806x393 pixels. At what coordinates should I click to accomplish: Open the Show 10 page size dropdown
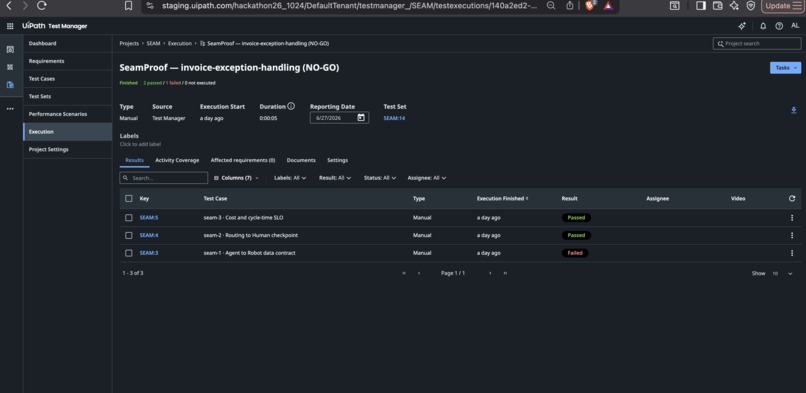click(x=782, y=273)
